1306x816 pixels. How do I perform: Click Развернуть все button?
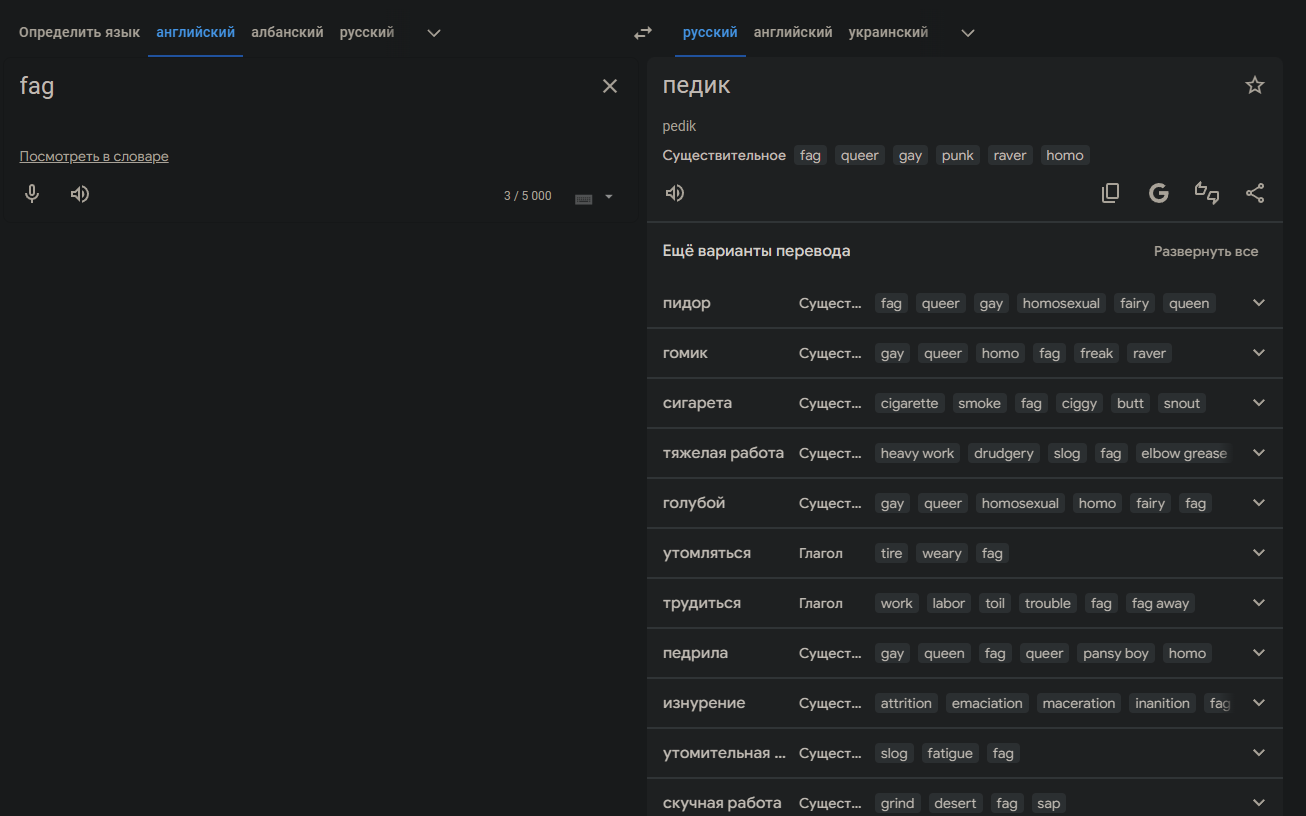[x=1206, y=252]
